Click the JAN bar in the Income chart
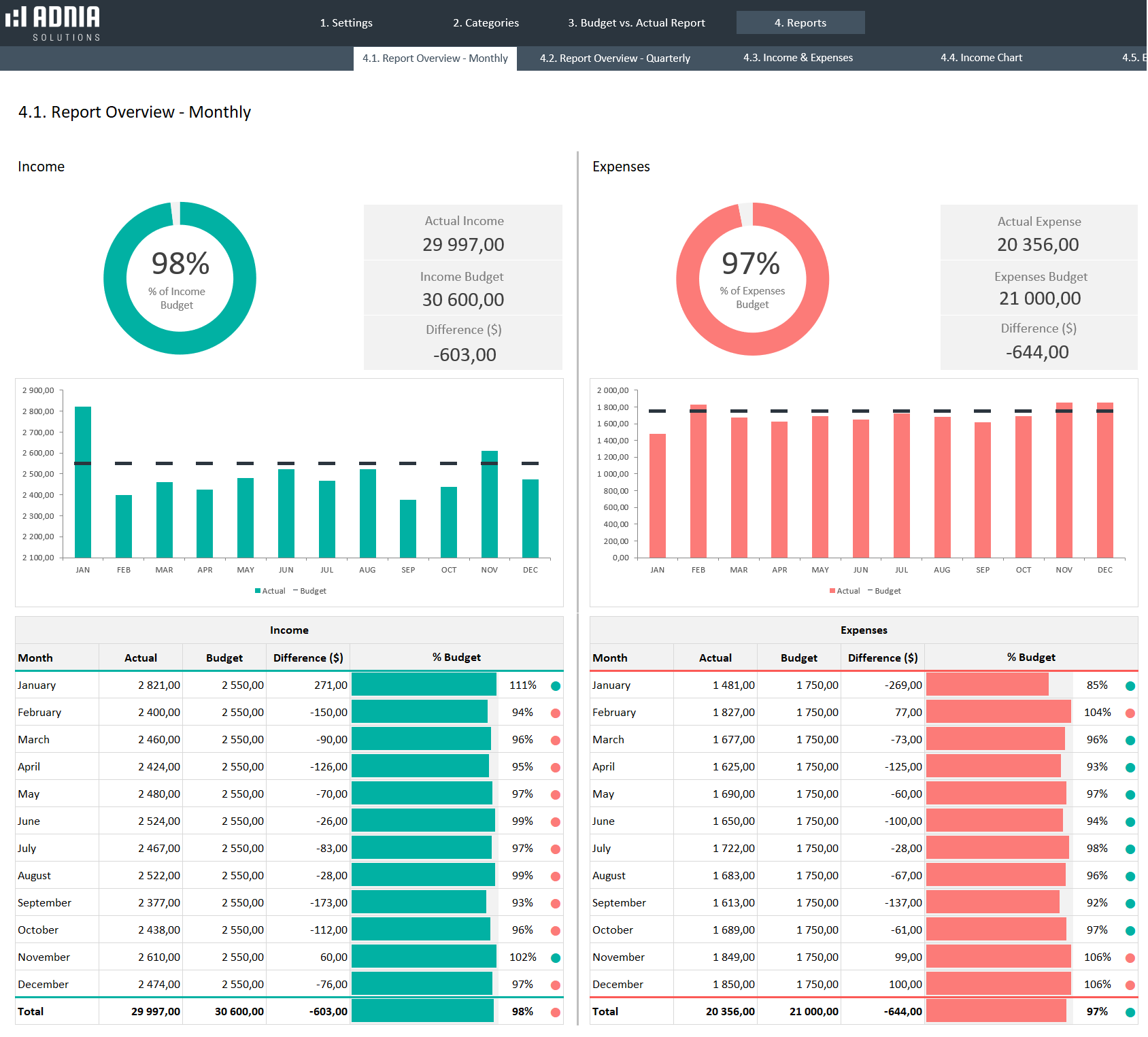Image resolution: width=1148 pixels, height=1037 pixels. [x=82, y=483]
